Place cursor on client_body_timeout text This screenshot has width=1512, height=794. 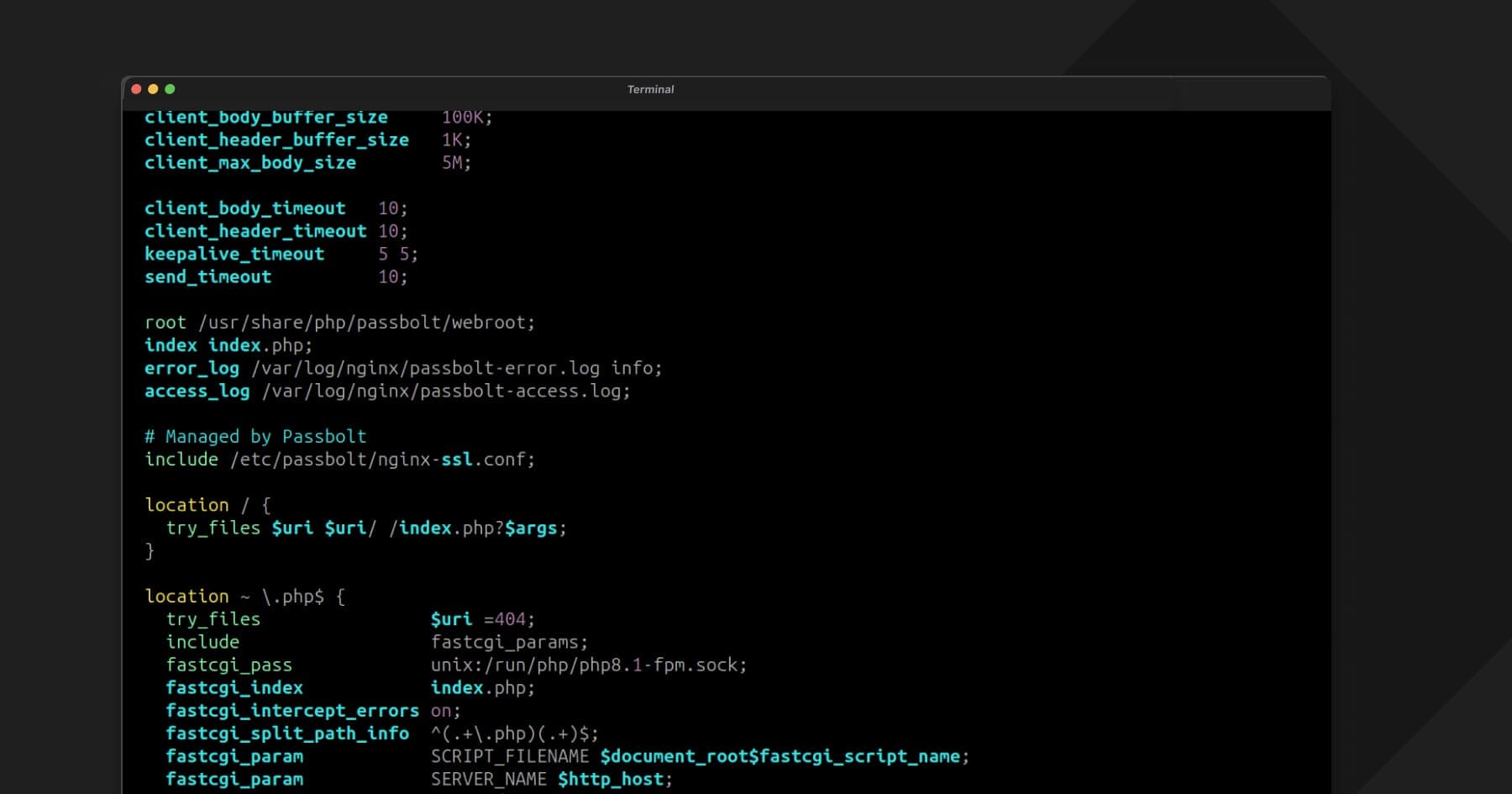pos(244,208)
